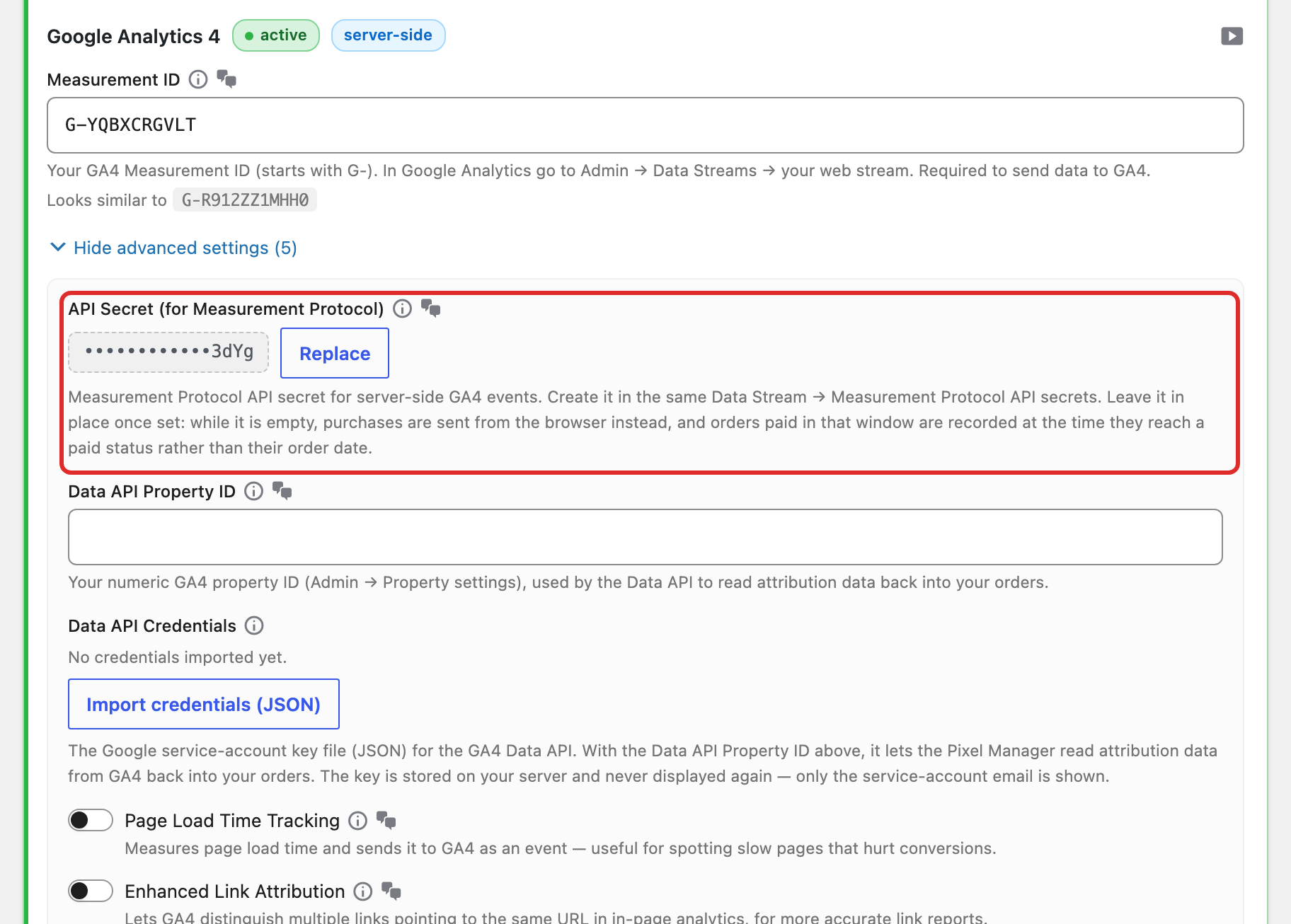The image size is (1291, 924).
Task: Click the green active status badge
Action: (x=276, y=35)
